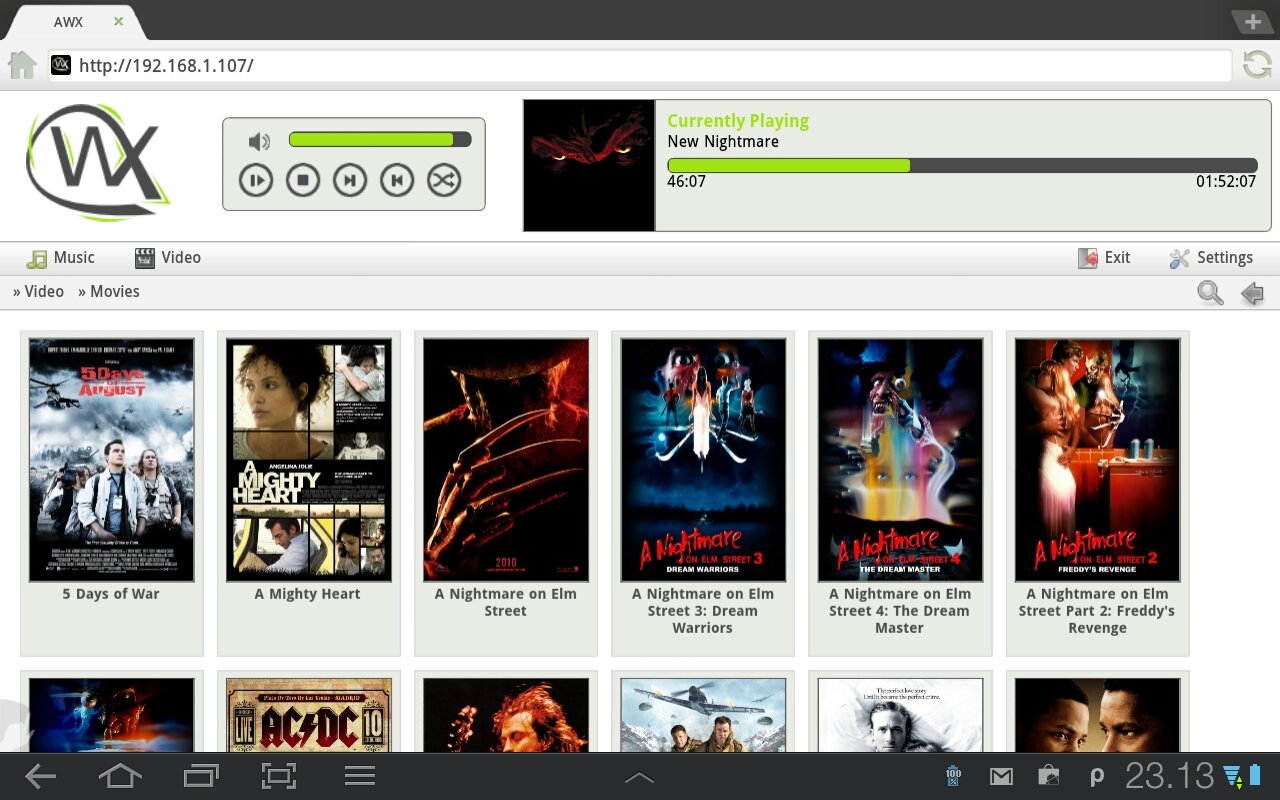
Task: Adjust the green volume slider
Action: (x=380, y=140)
